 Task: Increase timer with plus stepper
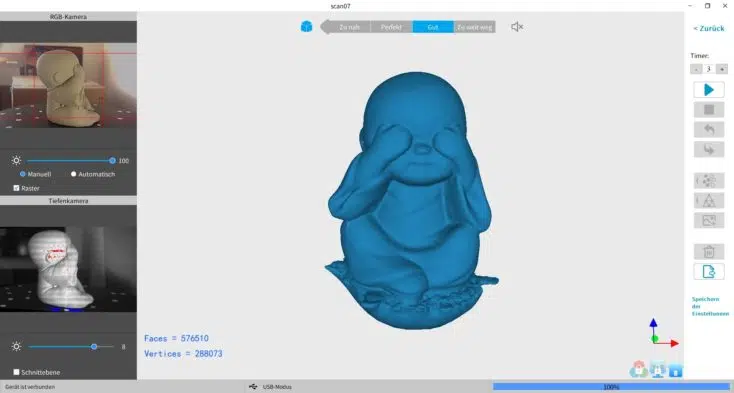(x=721, y=69)
